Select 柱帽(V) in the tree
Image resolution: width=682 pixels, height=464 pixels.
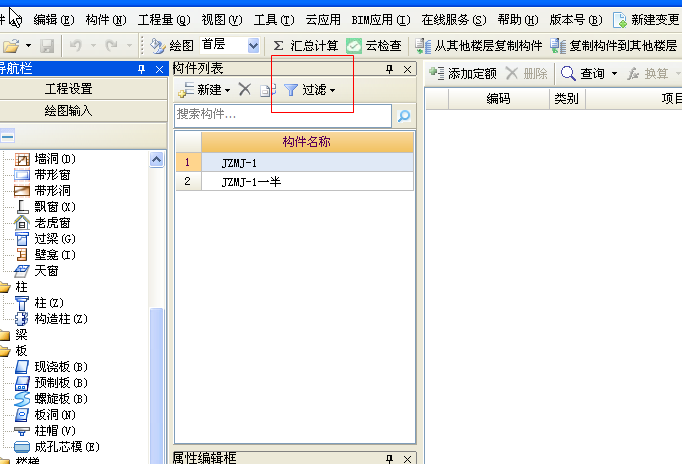coord(45,431)
